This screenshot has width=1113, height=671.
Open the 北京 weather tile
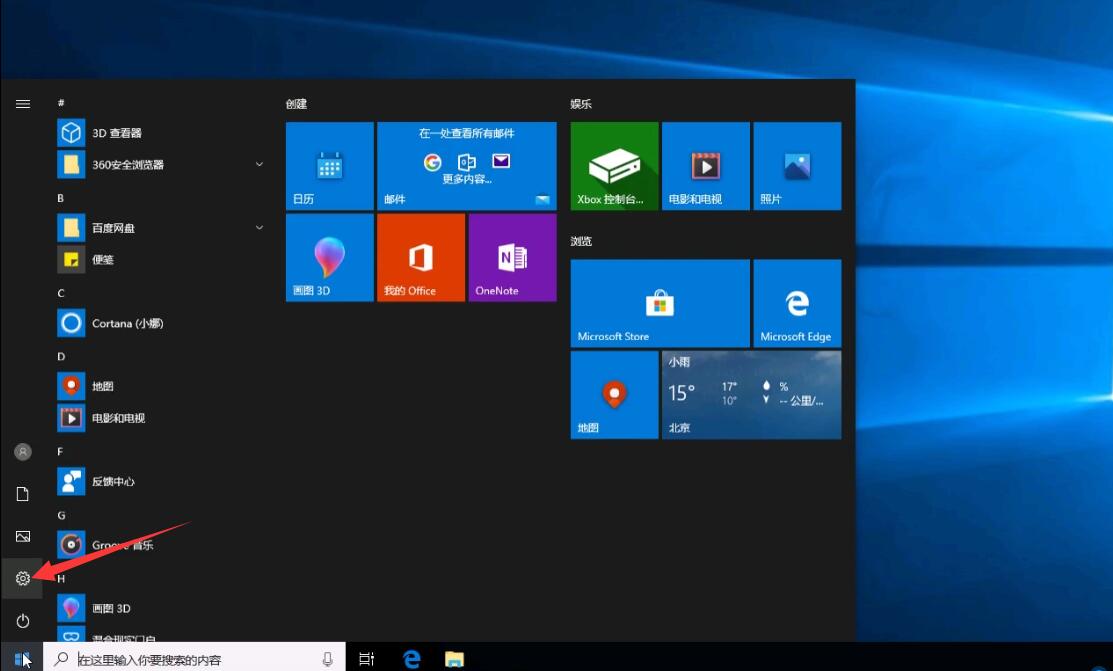tap(752, 395)
